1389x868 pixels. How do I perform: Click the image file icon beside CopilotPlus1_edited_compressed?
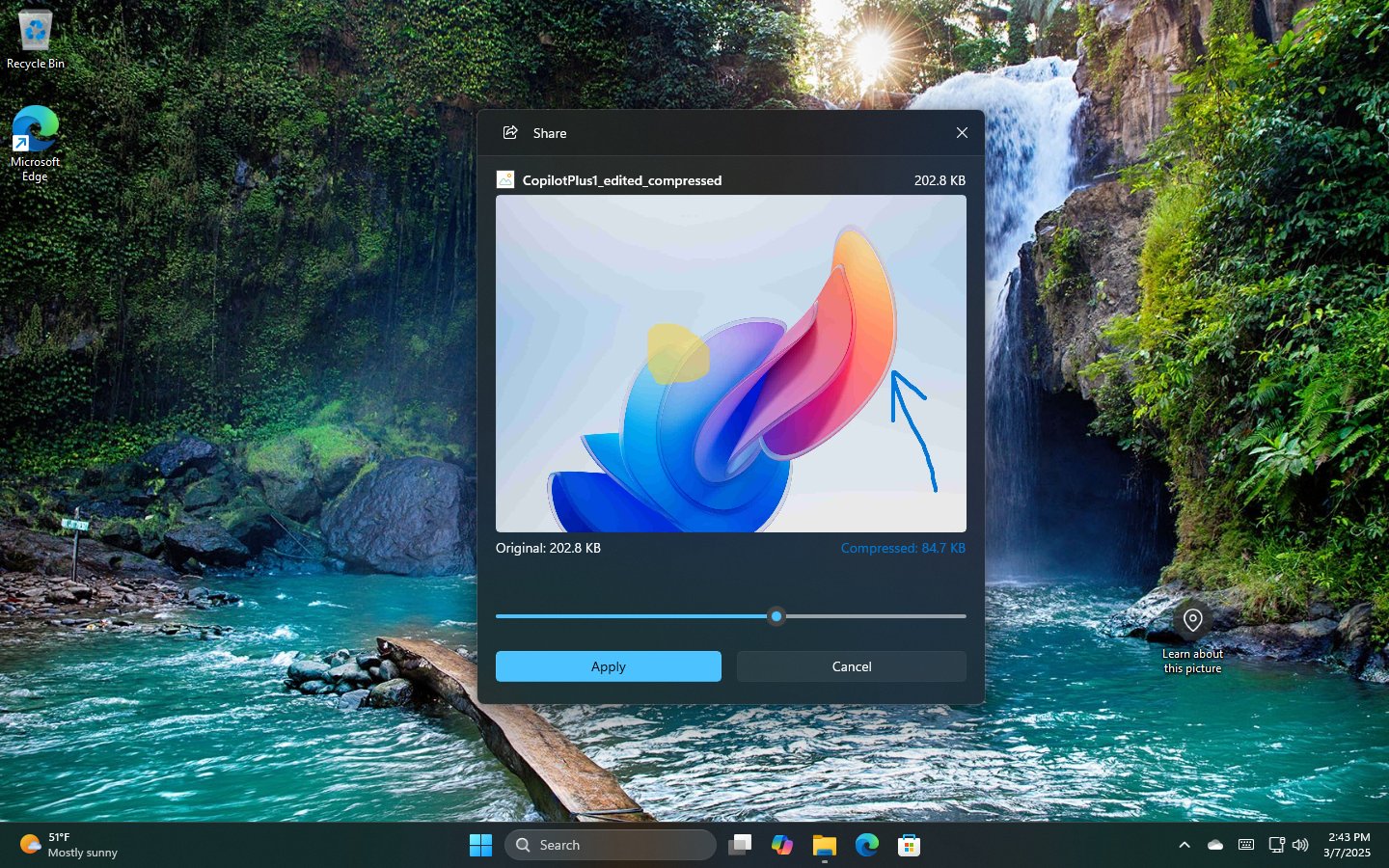click(x=504, y=179)
